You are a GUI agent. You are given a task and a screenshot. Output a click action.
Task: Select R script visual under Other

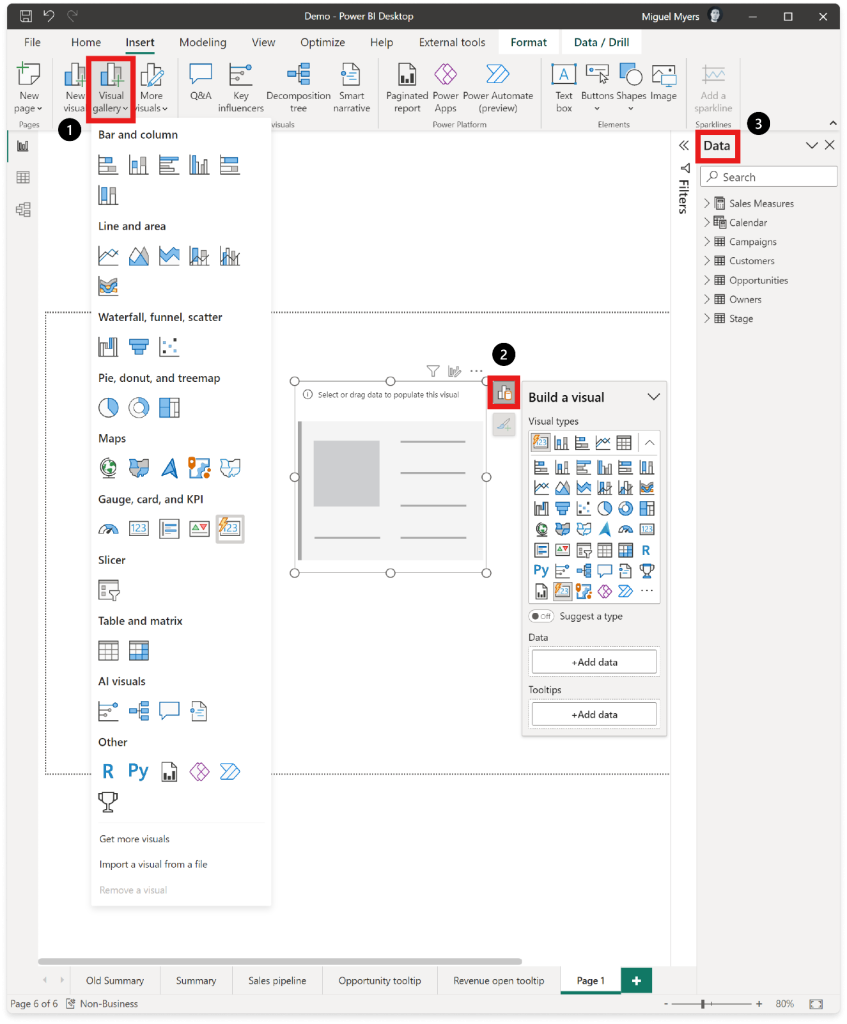(x=108, y=771)
